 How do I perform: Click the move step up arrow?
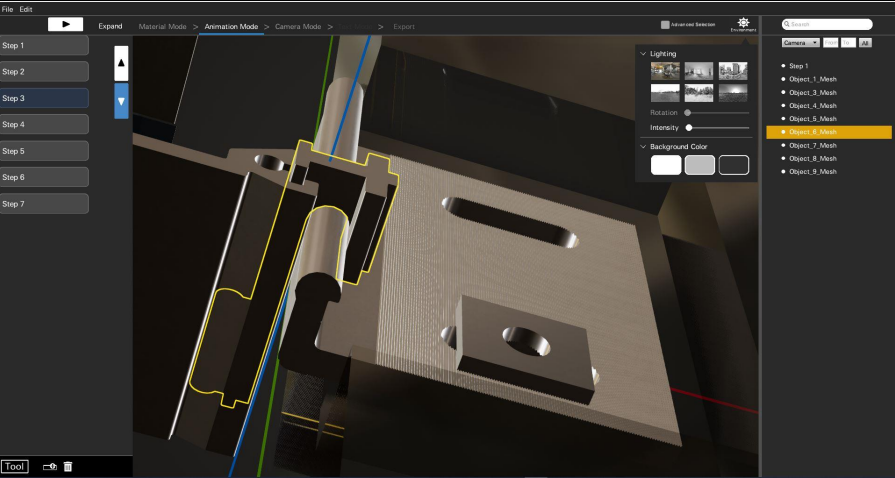[121, 62]
